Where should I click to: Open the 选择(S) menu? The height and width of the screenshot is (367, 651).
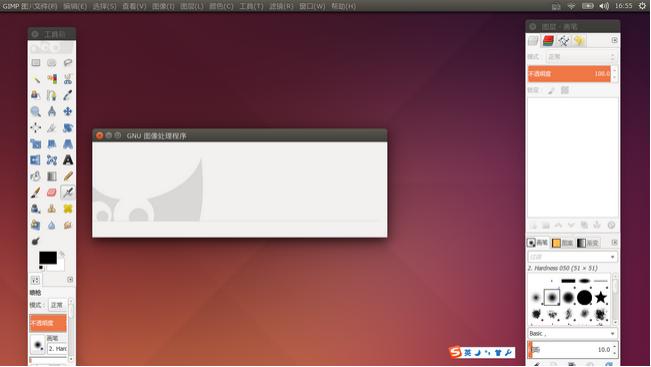point(105,6)
